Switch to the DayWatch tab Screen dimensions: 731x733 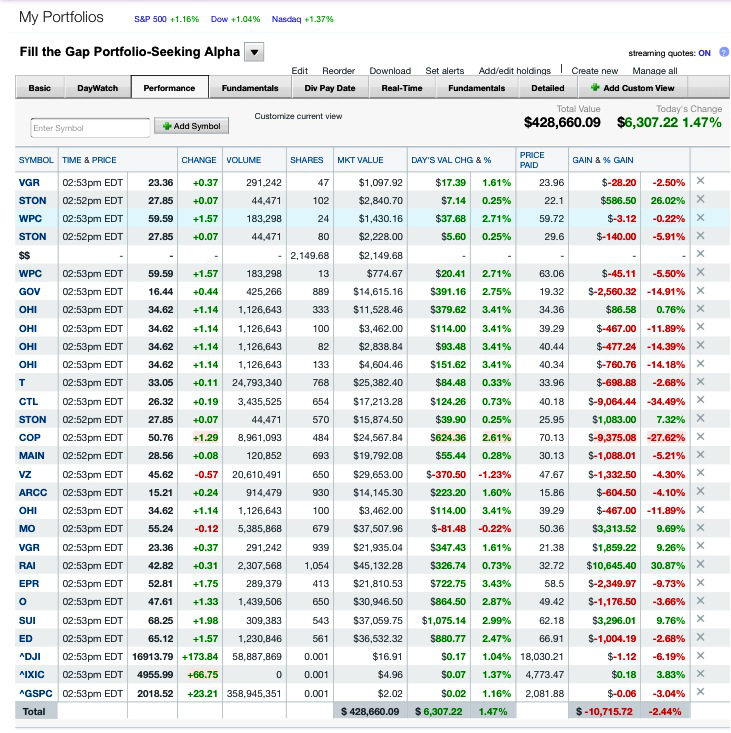[x=98, y=88]
